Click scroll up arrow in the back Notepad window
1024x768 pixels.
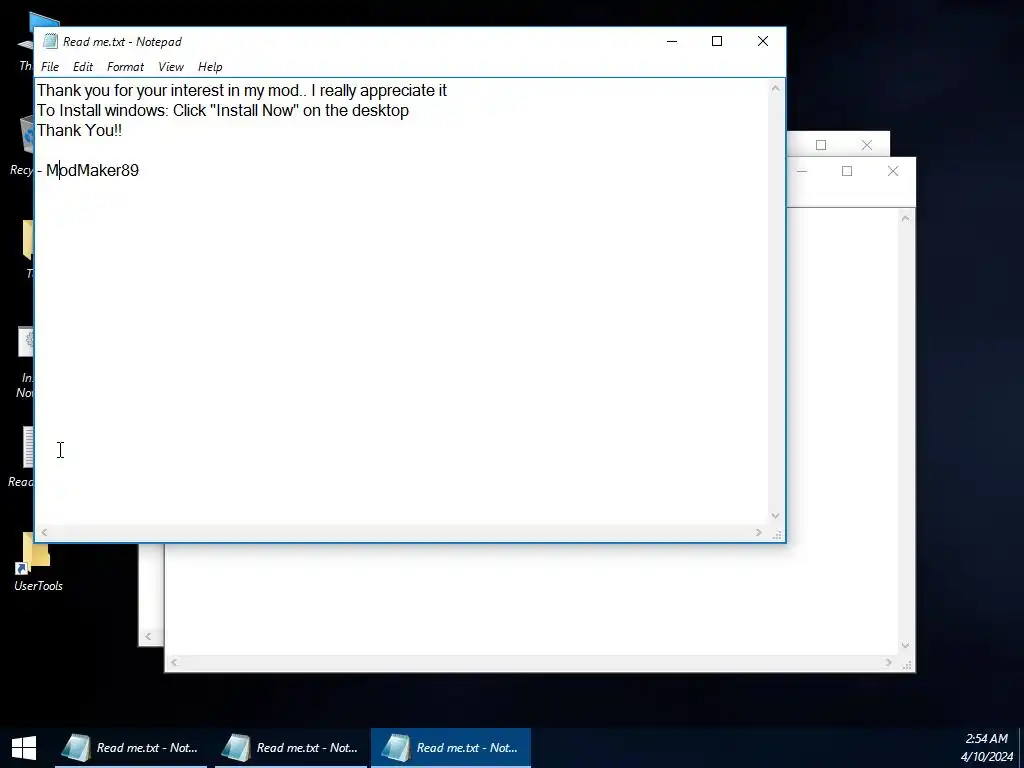click(905, 218)
